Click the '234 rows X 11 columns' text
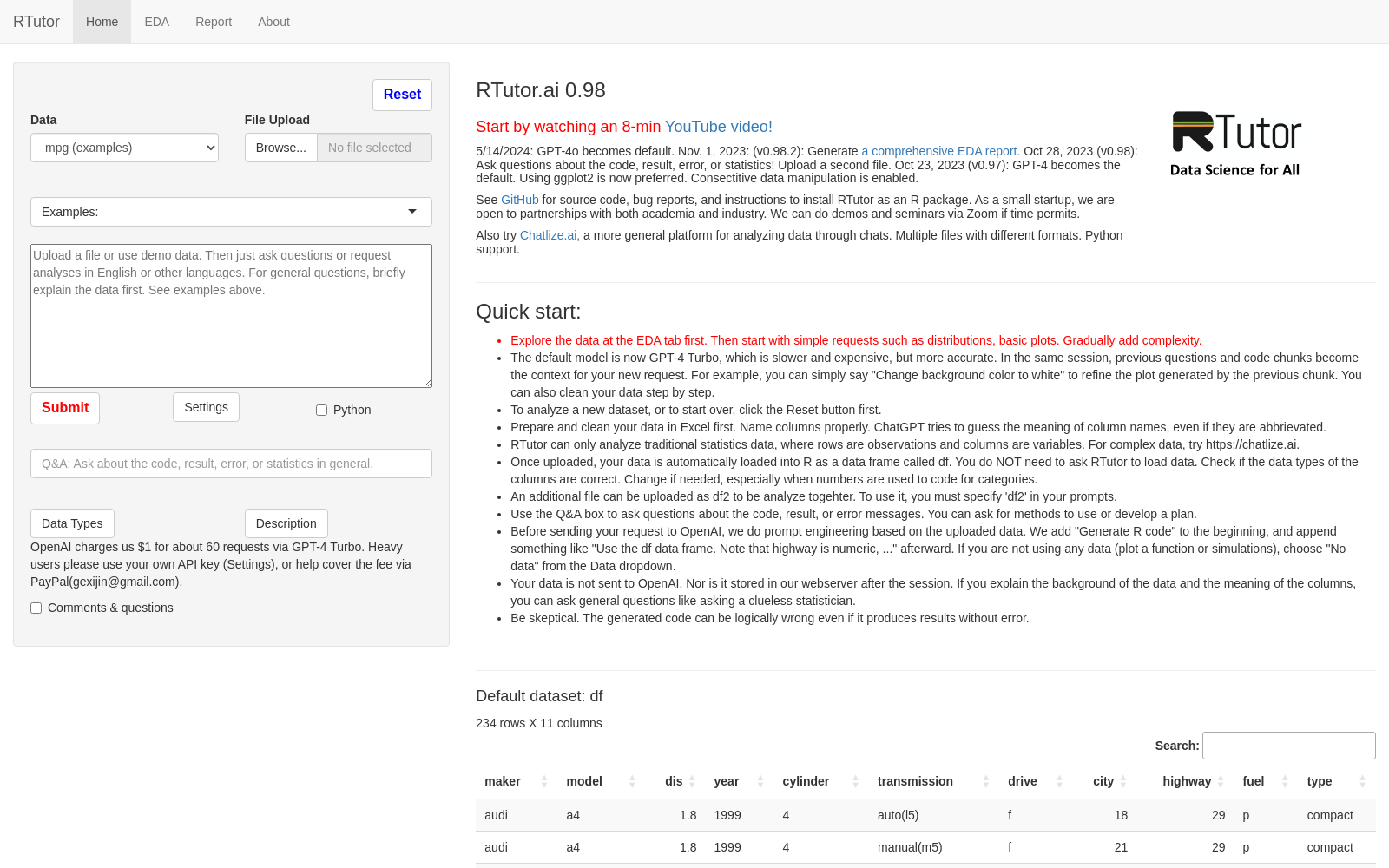Screen dimensions: 1389x868 tap(539, 723)
